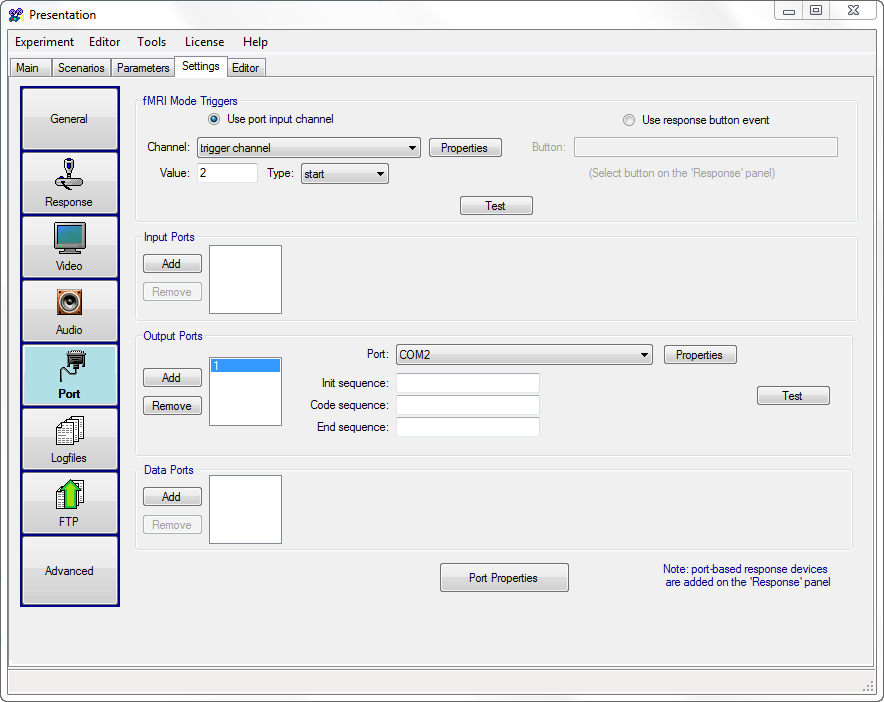
Task: Open the Response settings panel
Action: tap(69, 183)
